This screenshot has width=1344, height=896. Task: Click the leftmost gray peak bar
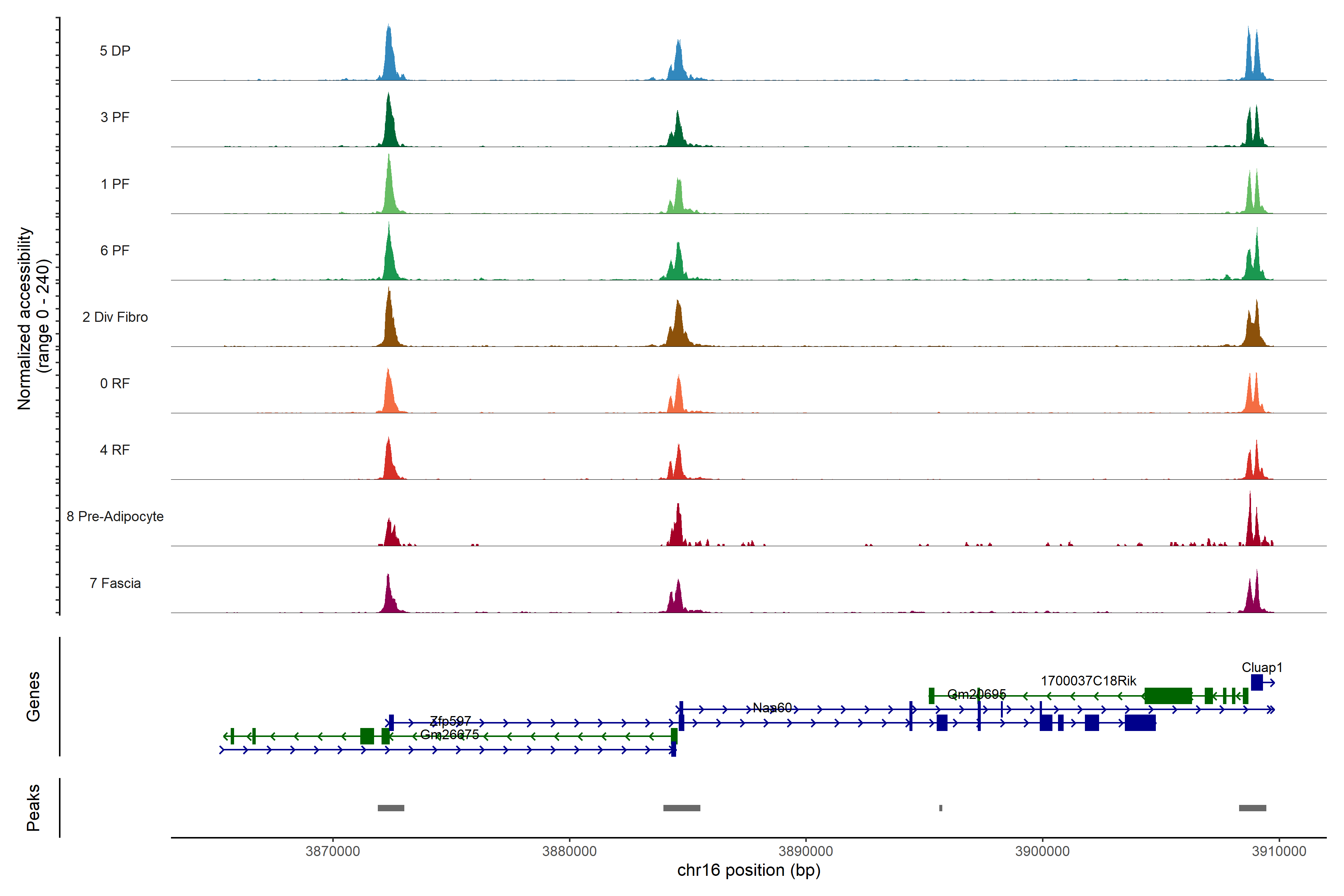[x=391, y=808]
